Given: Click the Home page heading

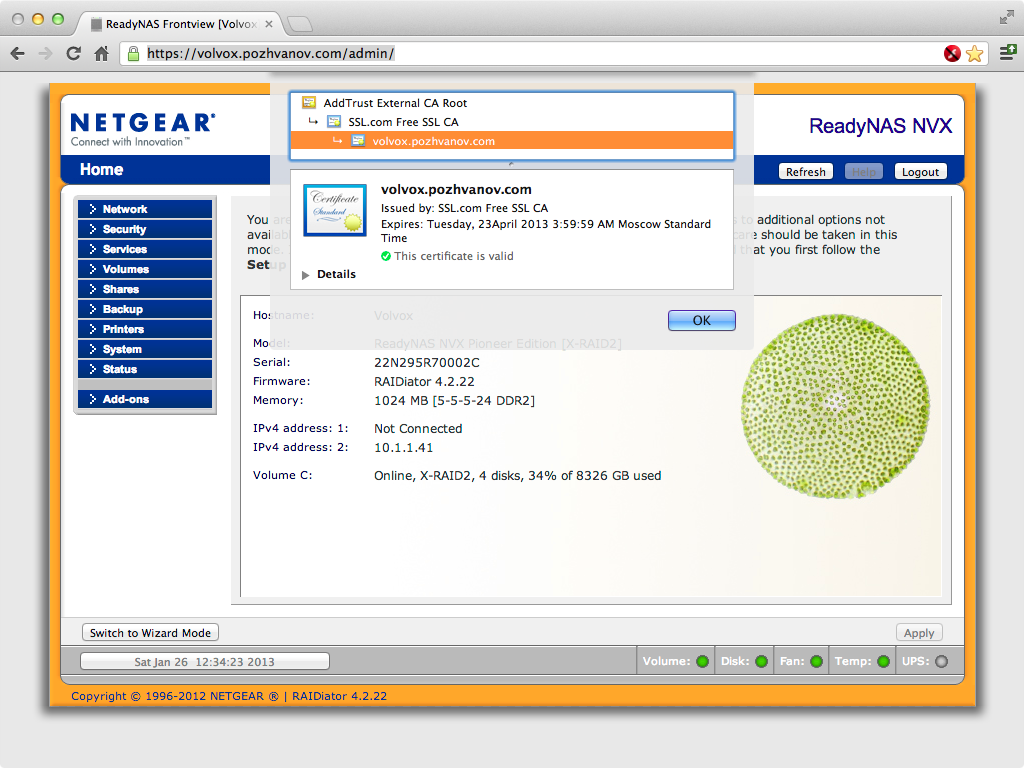Looking at the screenshot, I should tap(101, 170).
